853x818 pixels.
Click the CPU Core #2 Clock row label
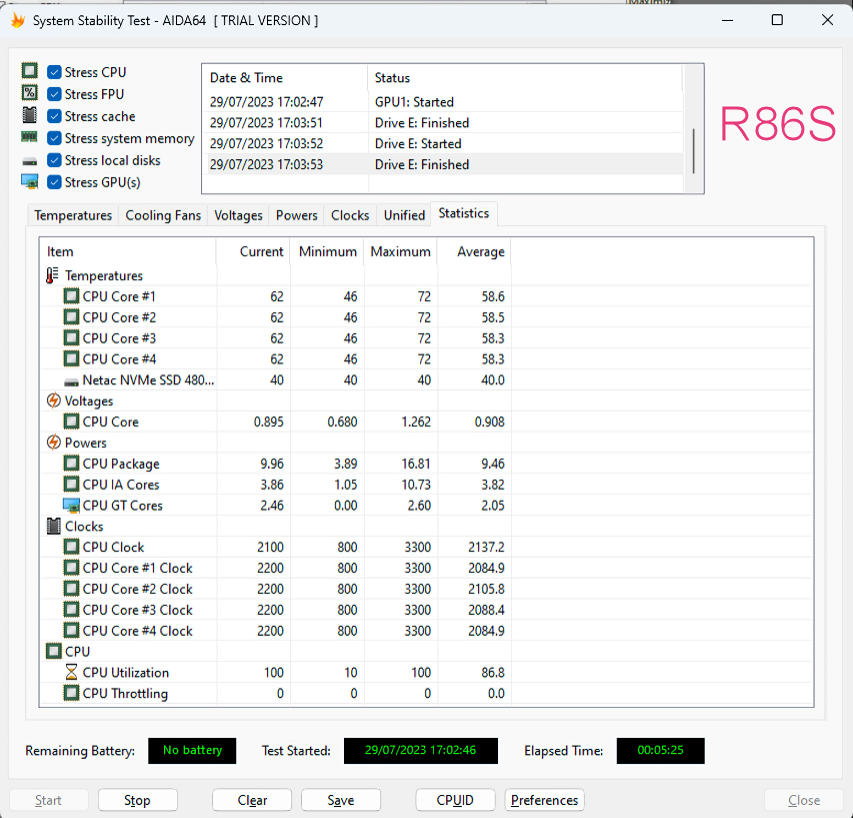pyautogui.click(x=137, y=589)
